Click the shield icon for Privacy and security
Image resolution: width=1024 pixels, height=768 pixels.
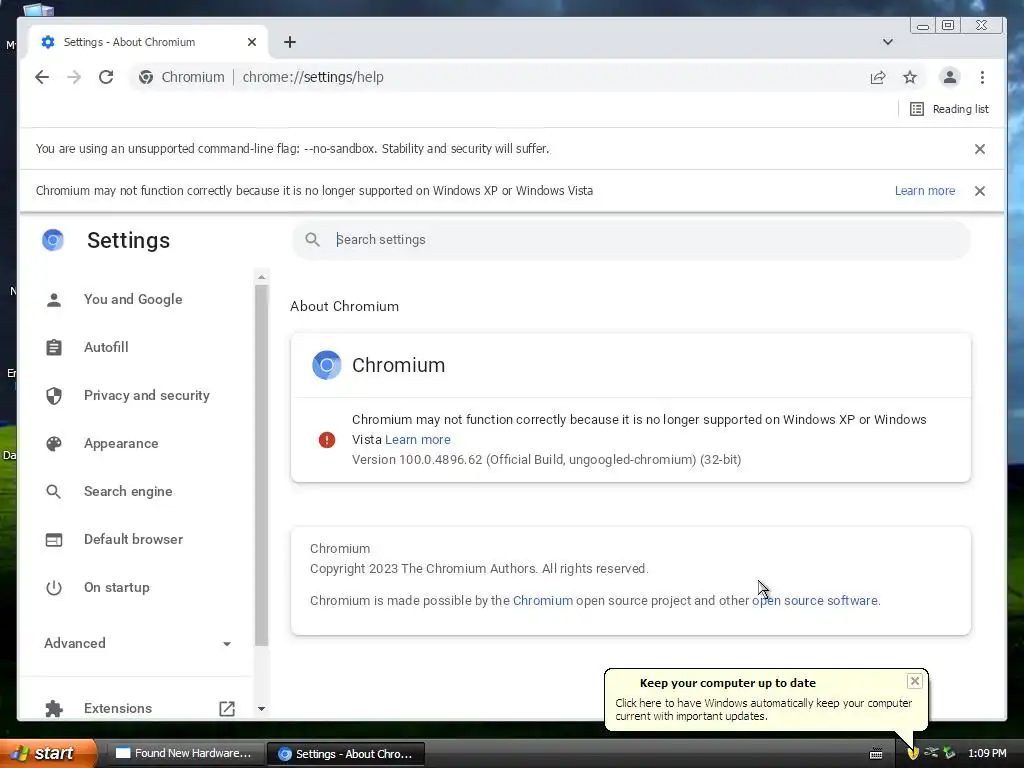54,396
